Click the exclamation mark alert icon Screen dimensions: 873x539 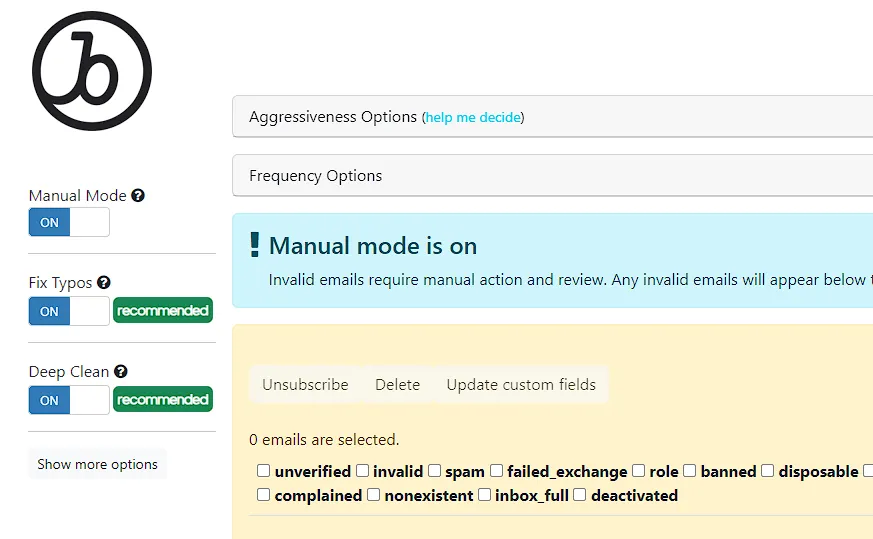(x=254, y=244)
